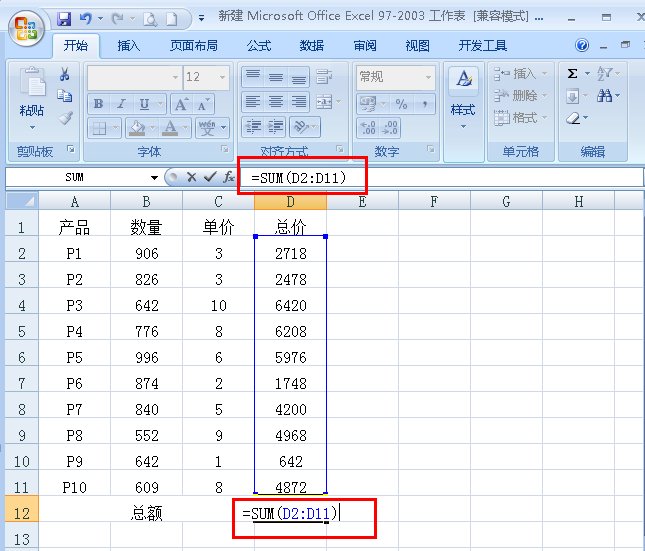This screenshot has width=645, height=551.
Task: Merge and center cells
Action: [324, 101]
